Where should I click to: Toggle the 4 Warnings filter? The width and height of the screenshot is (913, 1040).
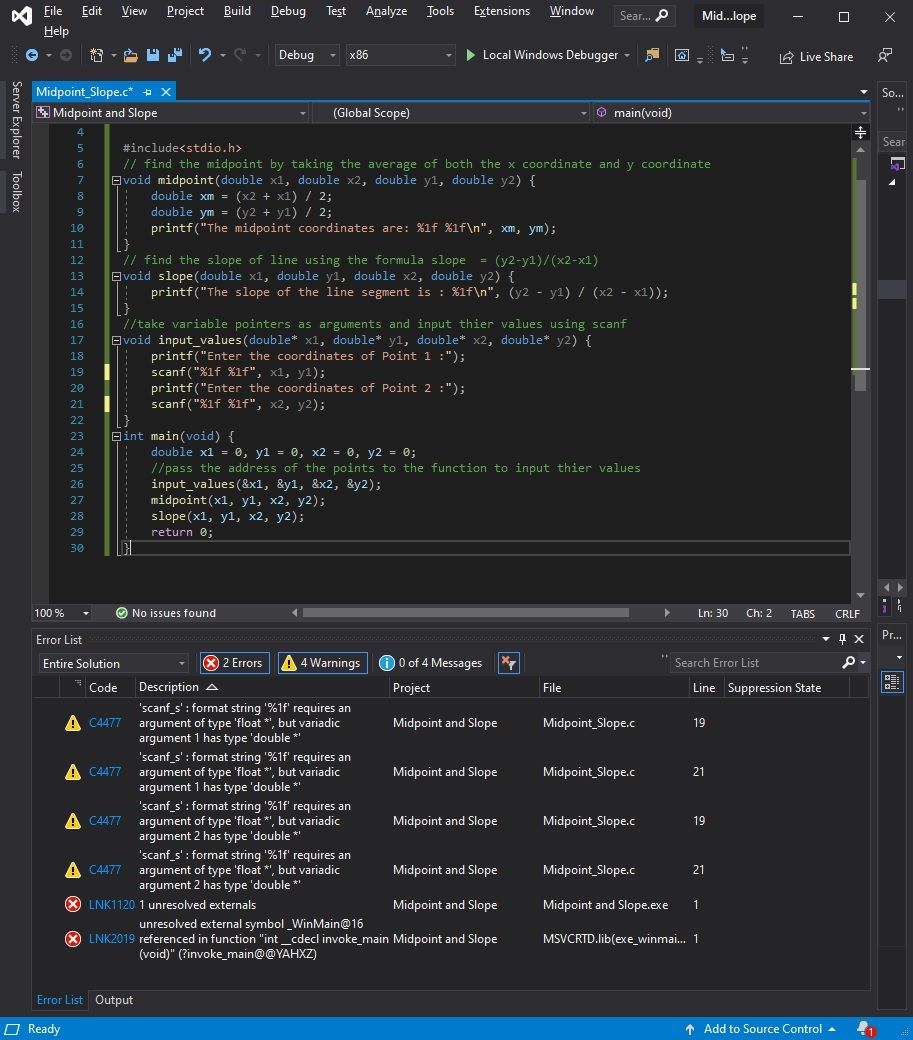322,663
